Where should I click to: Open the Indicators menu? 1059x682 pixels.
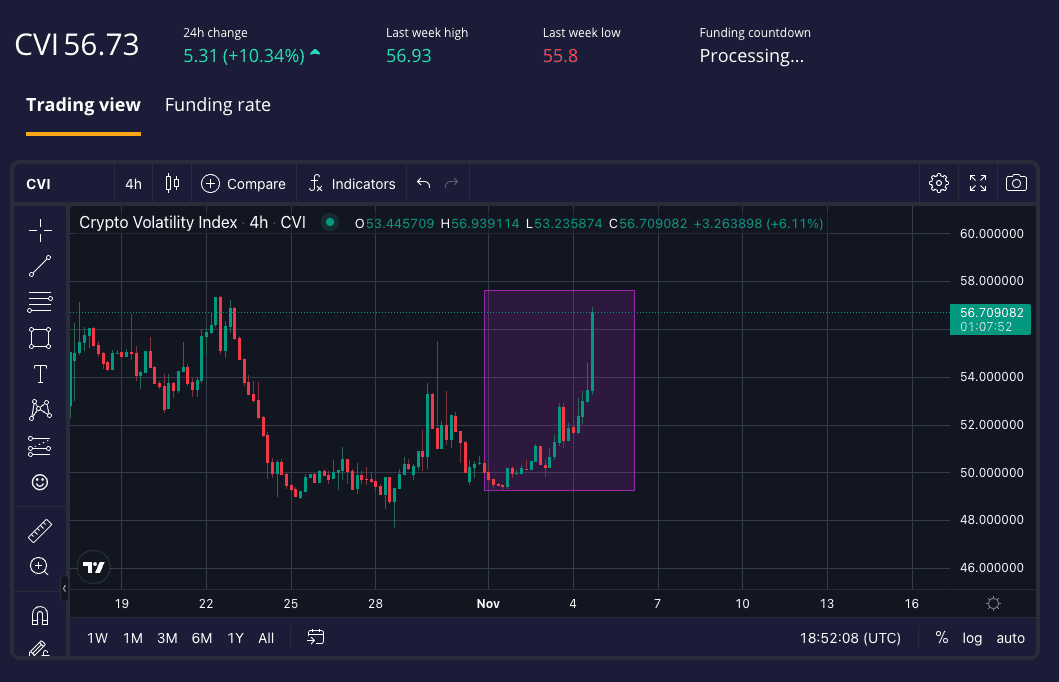pos(352,184)
